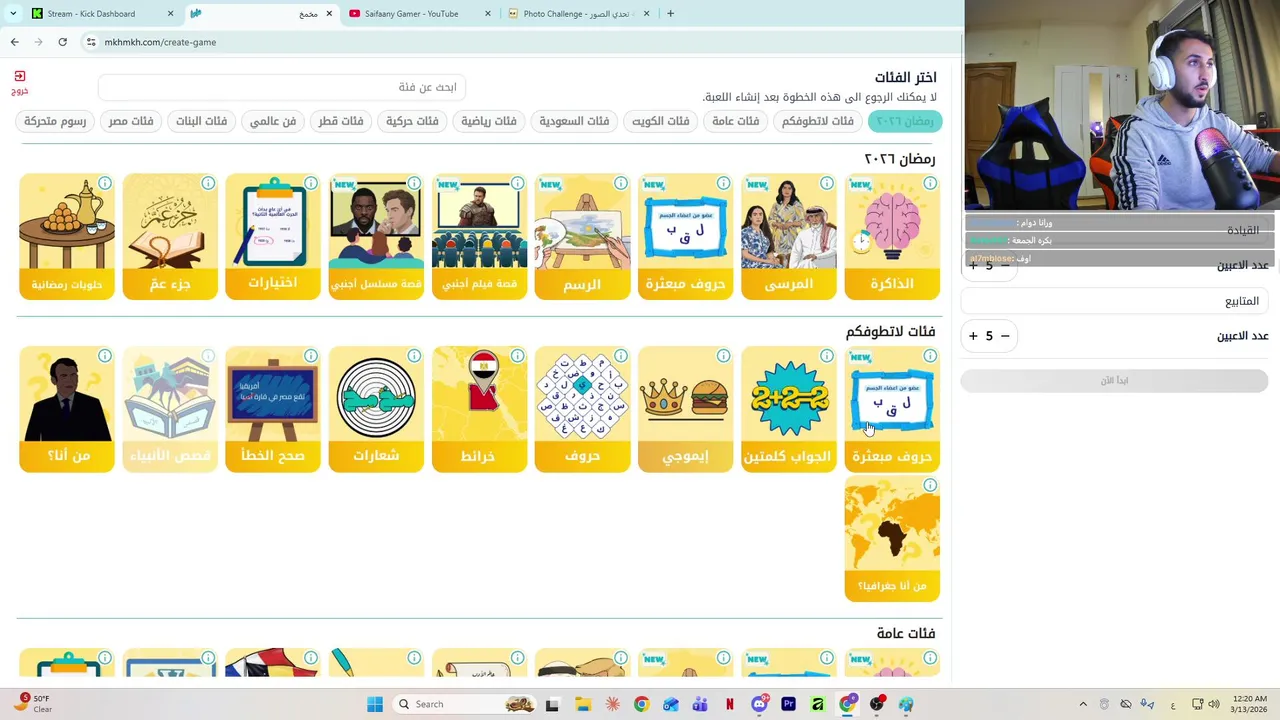This screenshot has width=1280, height=720.
Task: Select فئات عامة filter chip
Action: point(736,121)
